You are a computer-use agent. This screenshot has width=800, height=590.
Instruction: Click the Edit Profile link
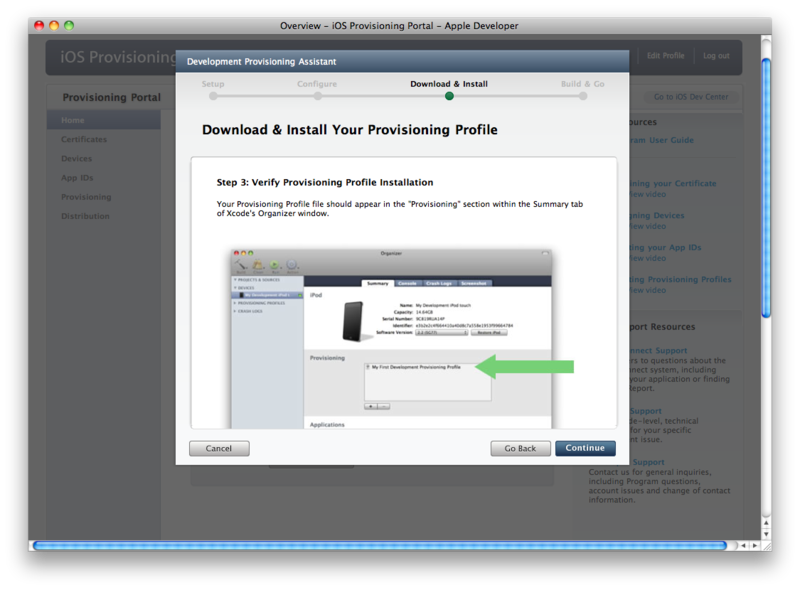tap(665, 56)
